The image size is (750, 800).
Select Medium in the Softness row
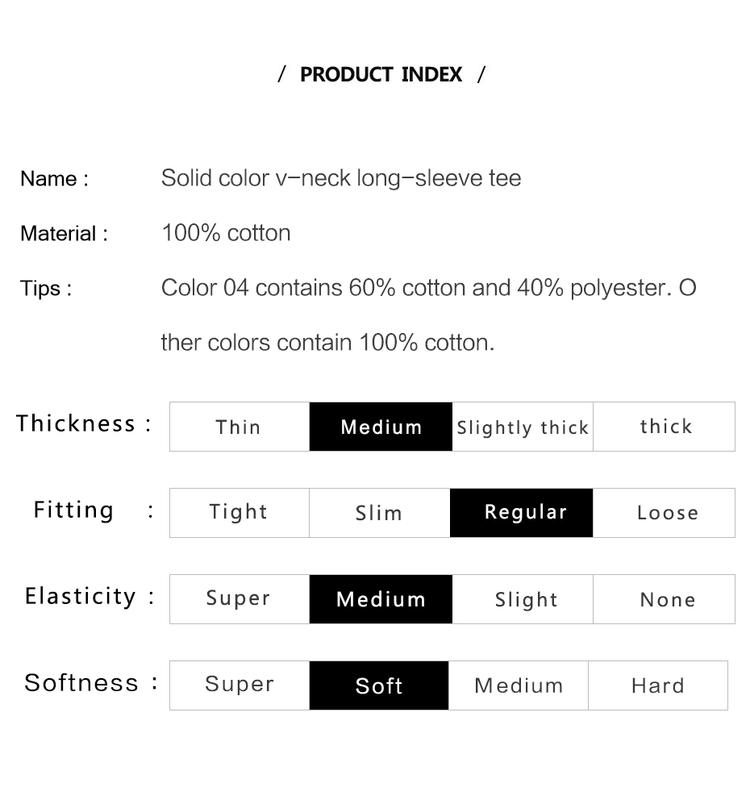(518, 685)
